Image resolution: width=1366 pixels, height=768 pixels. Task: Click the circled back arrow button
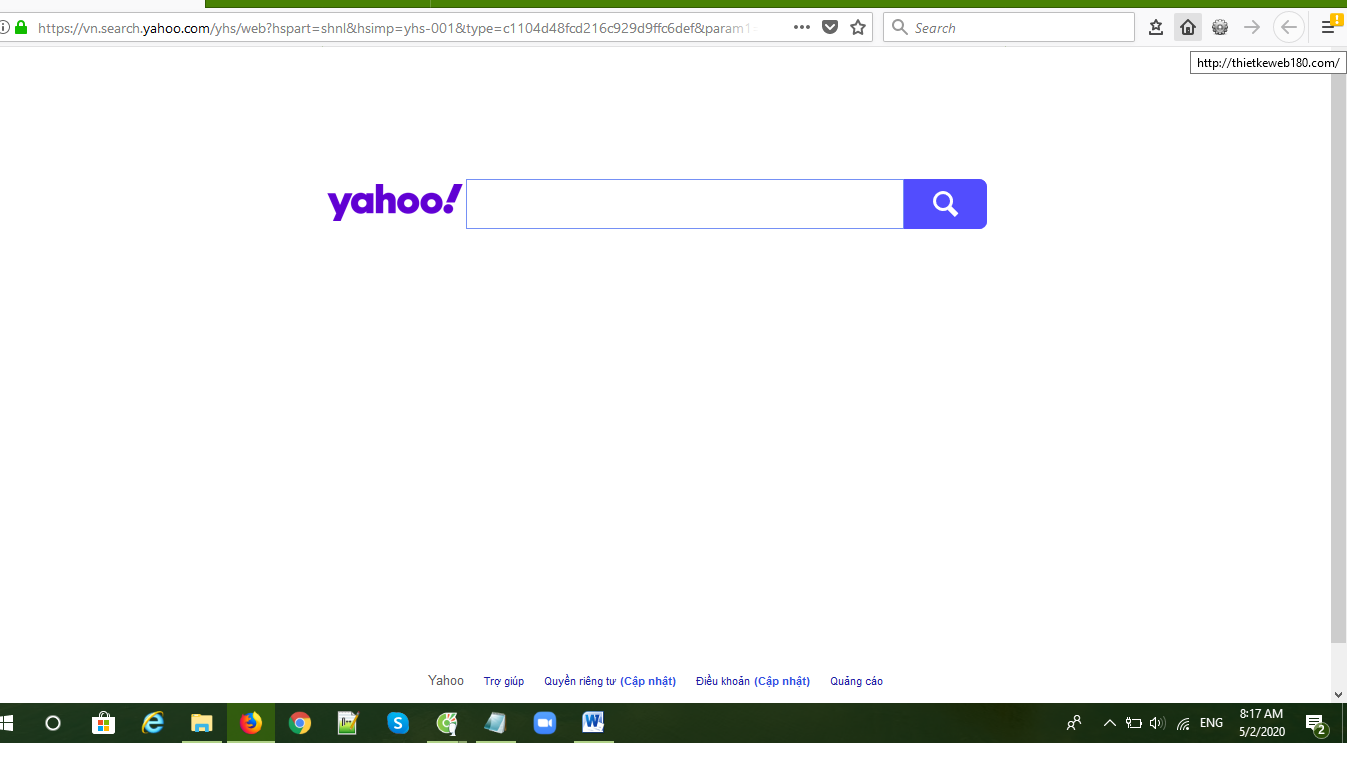(1289, 28)
